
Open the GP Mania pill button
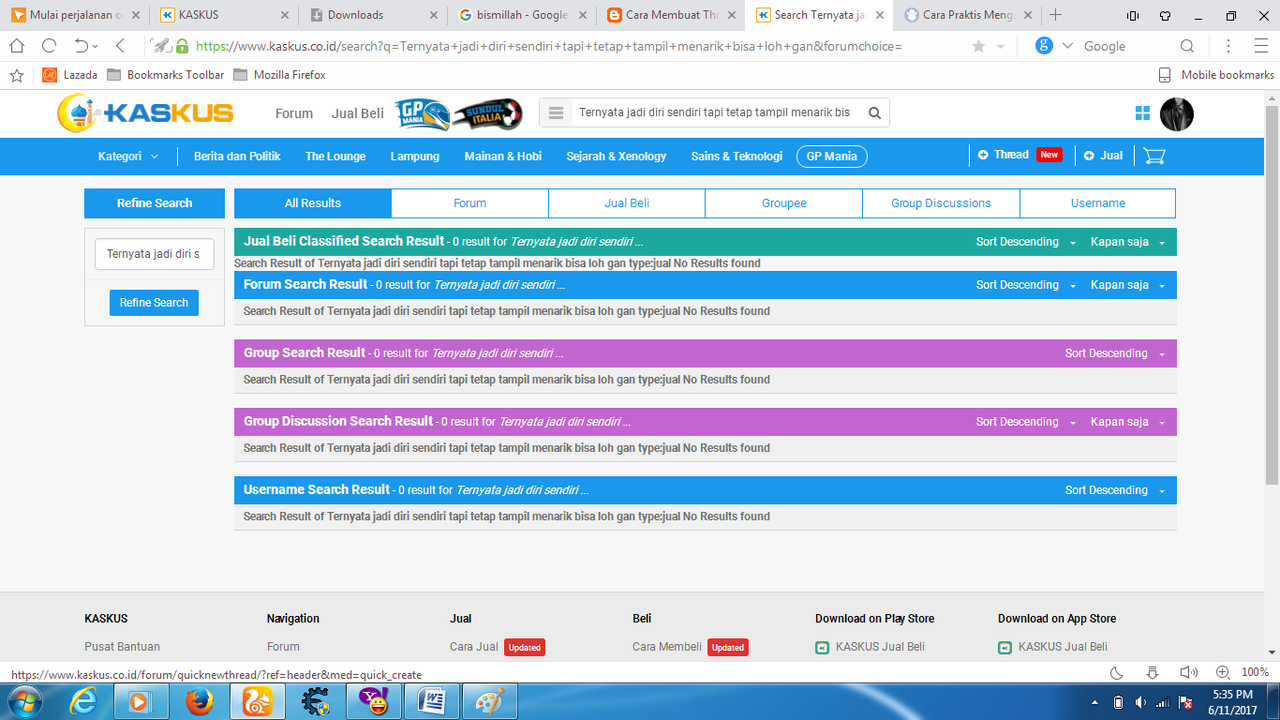point(832,156)
